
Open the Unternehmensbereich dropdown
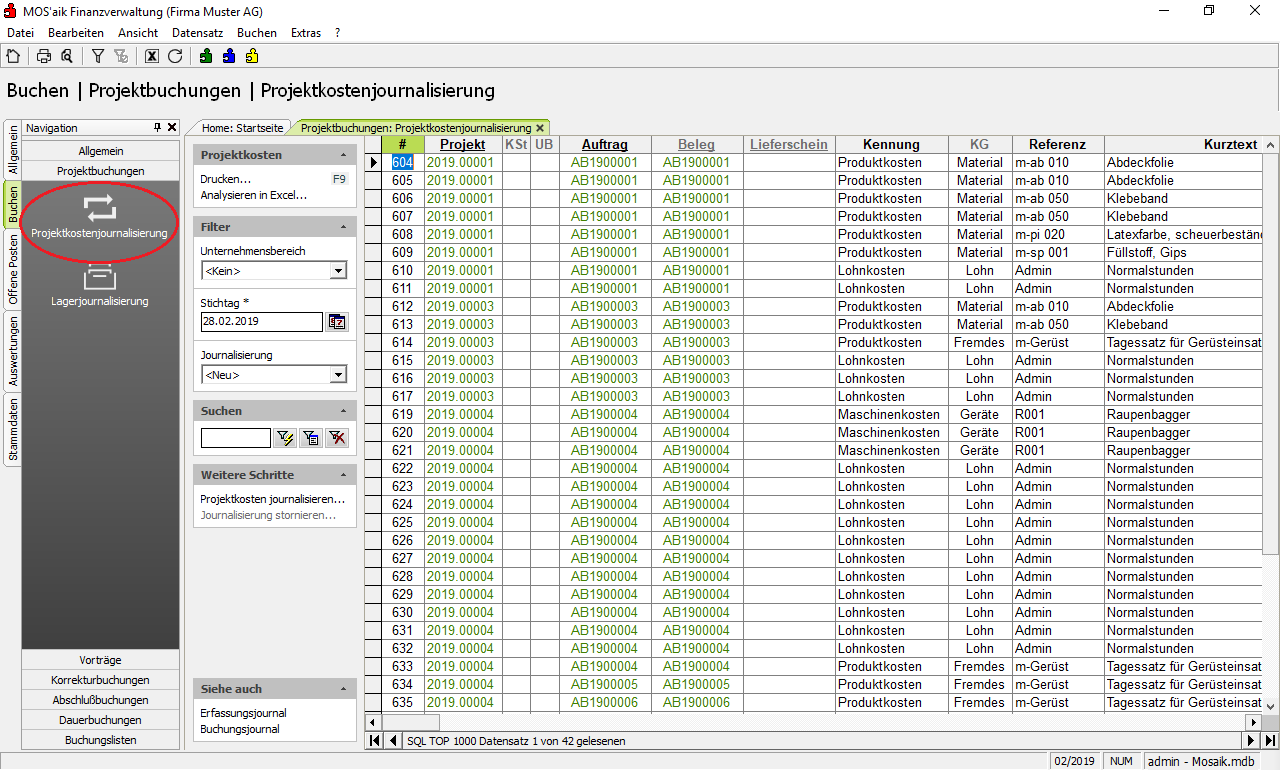coord(338,271)
